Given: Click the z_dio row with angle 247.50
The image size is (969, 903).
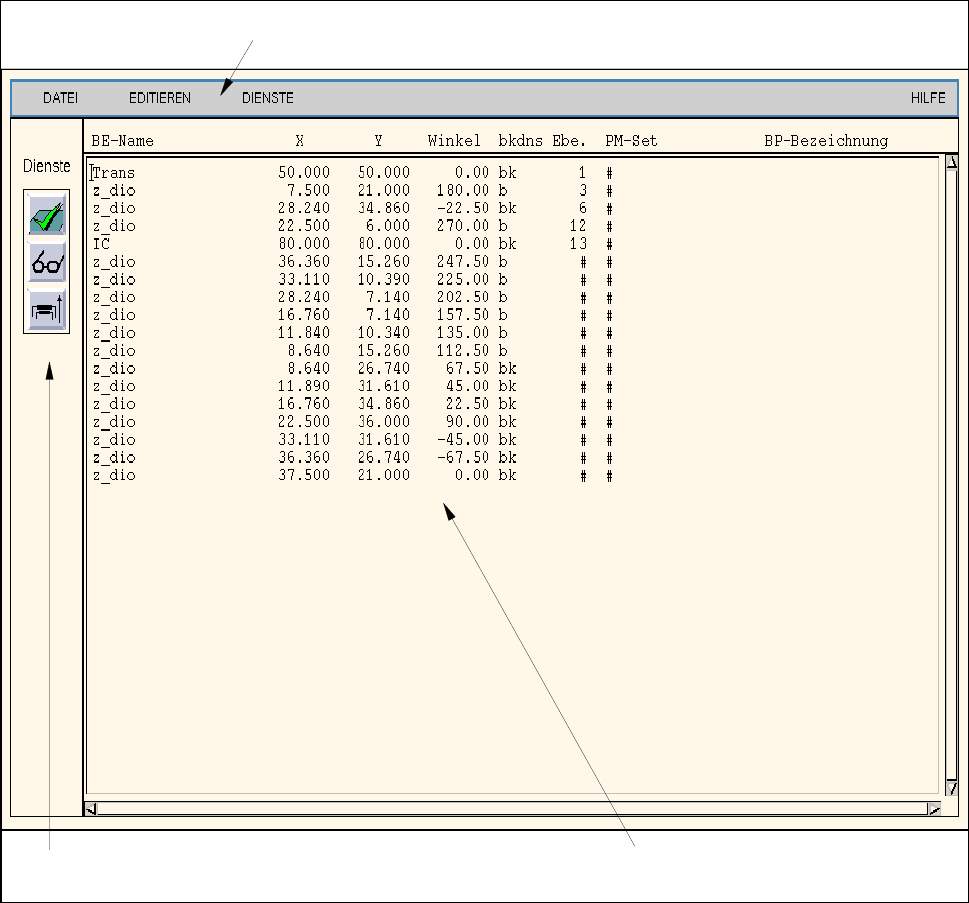Looking at the screenshot, I should (x=114, y=262).
